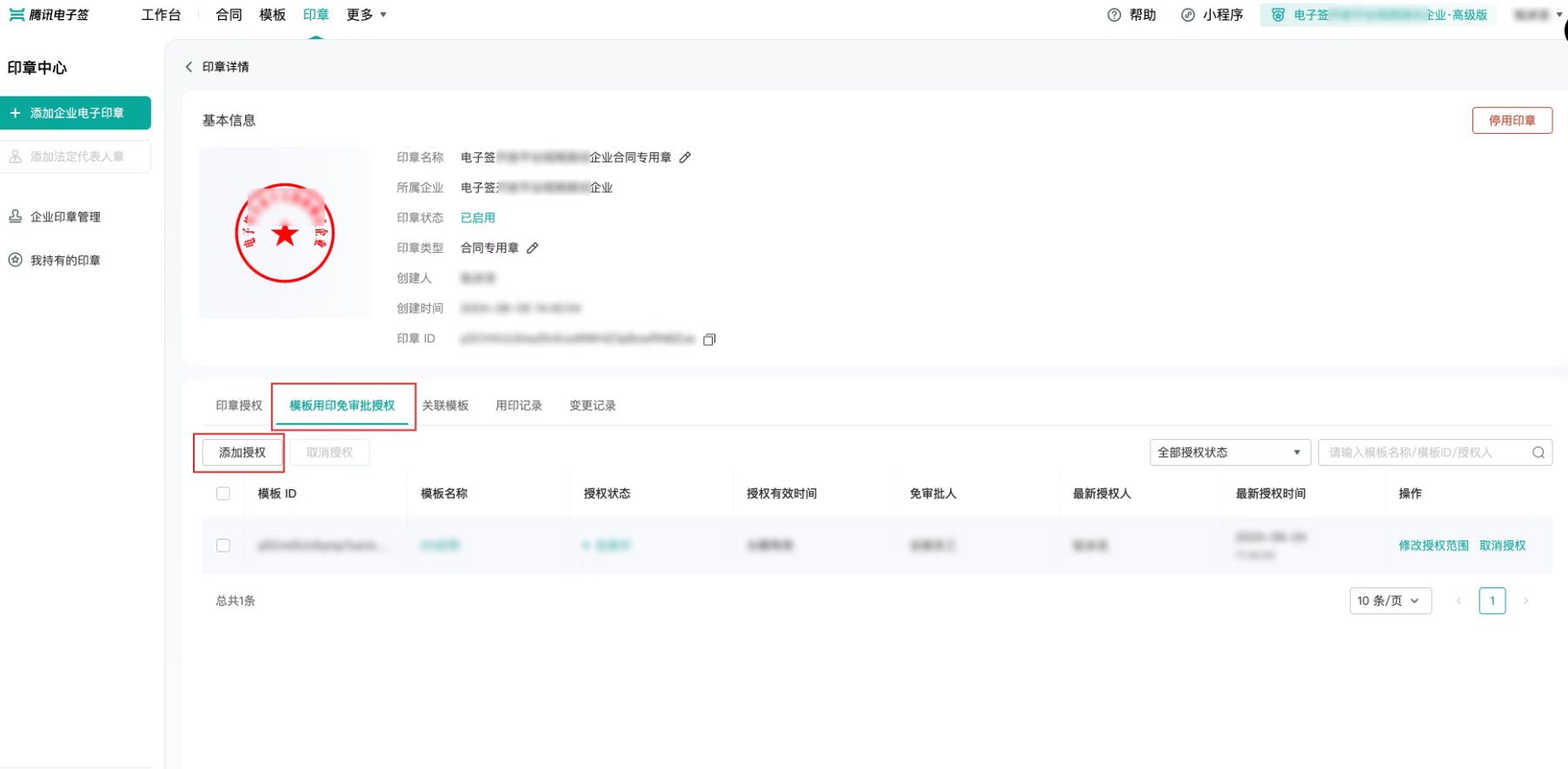Go to next page arrow
Viewport: 1568px width, 769px height.
pyautogui.click(x=1525, y=600)
